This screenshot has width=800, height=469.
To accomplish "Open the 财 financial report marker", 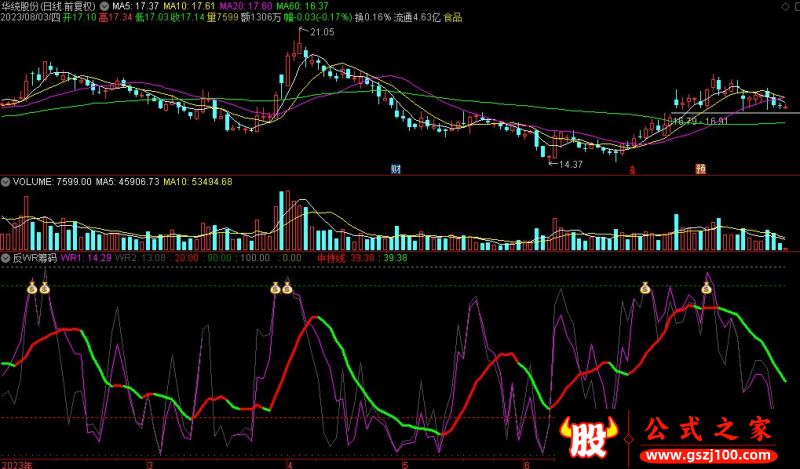I will [396, 169].
